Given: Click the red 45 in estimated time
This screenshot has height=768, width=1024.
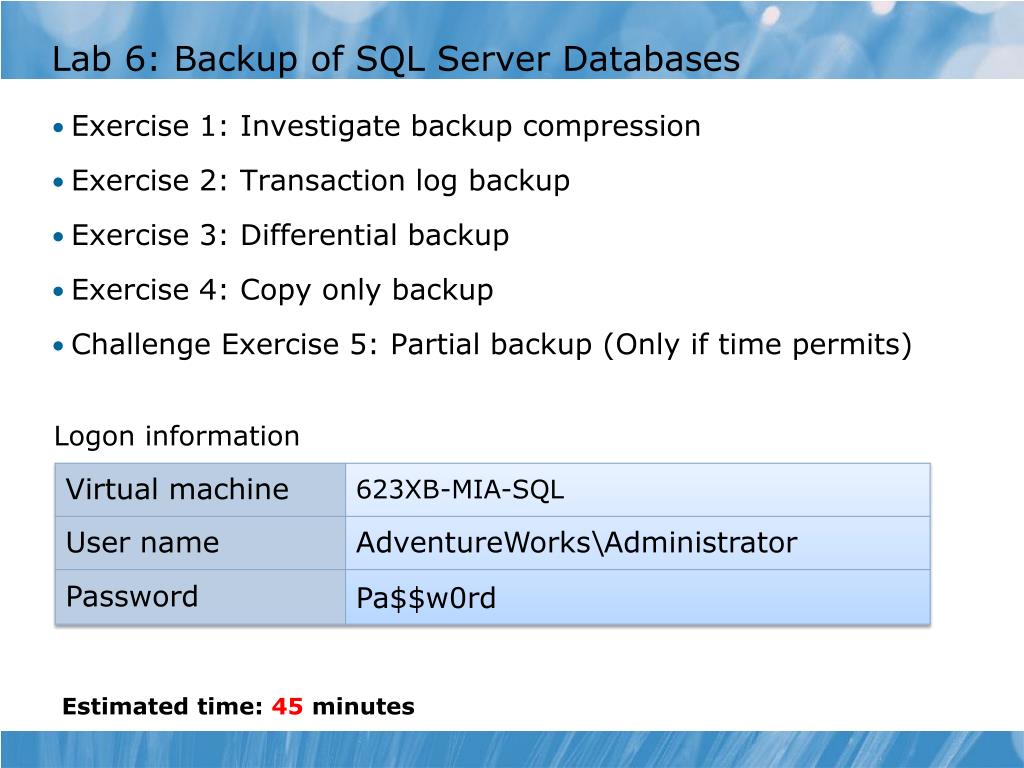Looking at the screenshot, I should 287,707.
